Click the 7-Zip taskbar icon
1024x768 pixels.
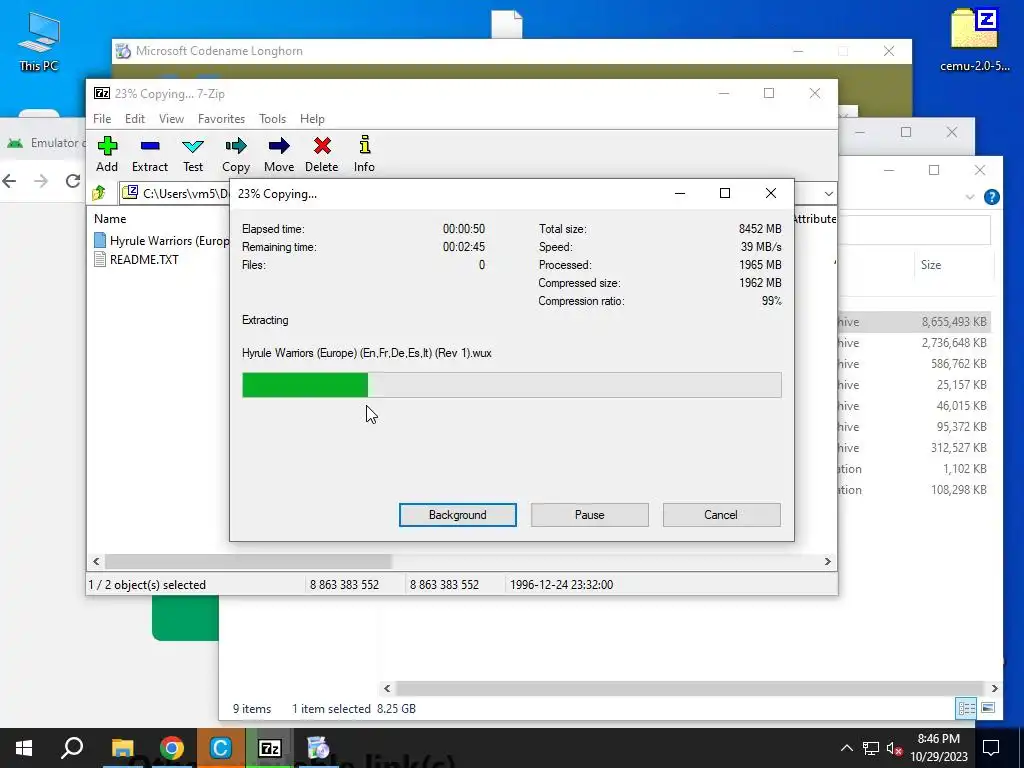click(270, 748)
